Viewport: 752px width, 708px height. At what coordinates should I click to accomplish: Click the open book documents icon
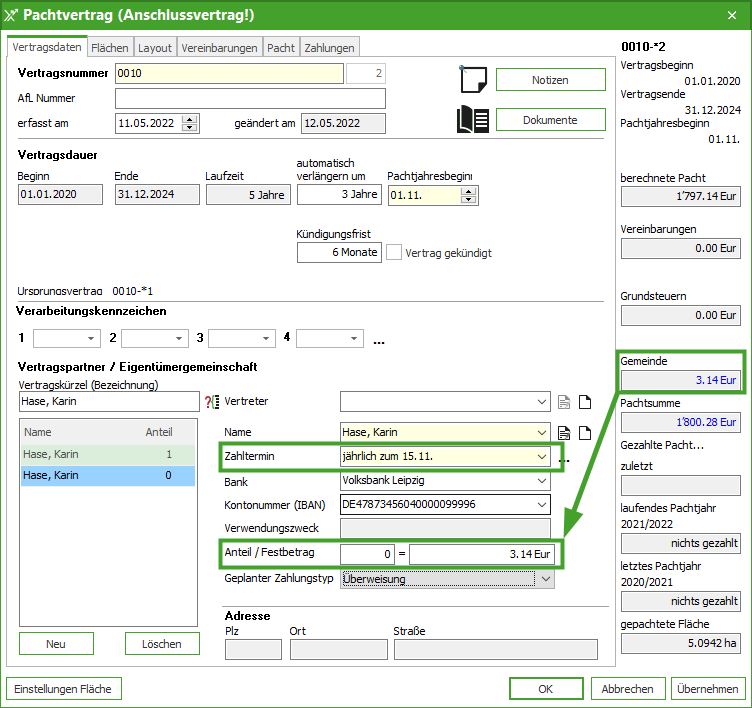pyautogui.click(x=473, y=119)
